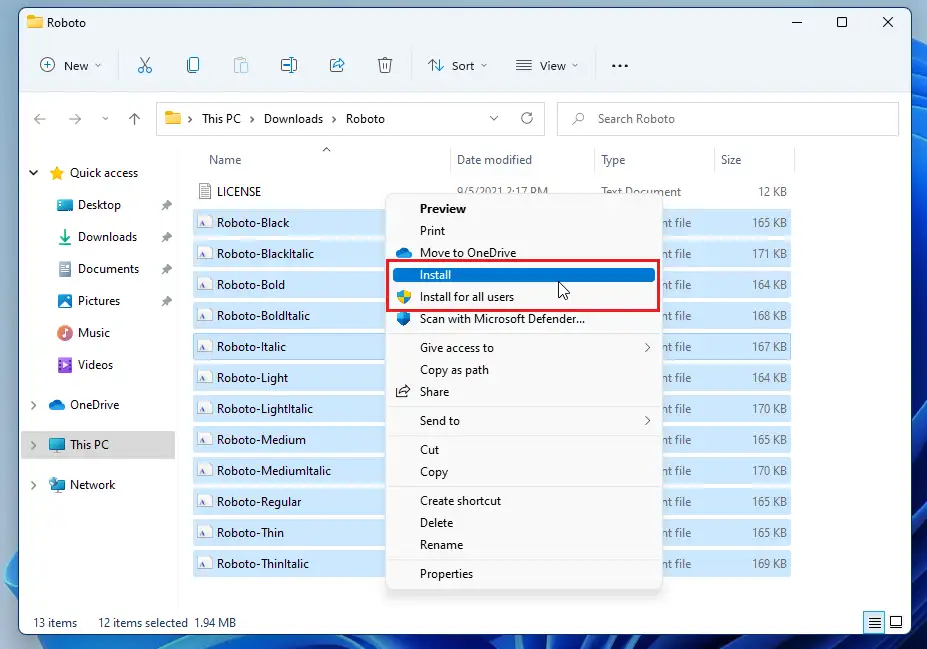Go up one folder level arrow

(134, 119)
